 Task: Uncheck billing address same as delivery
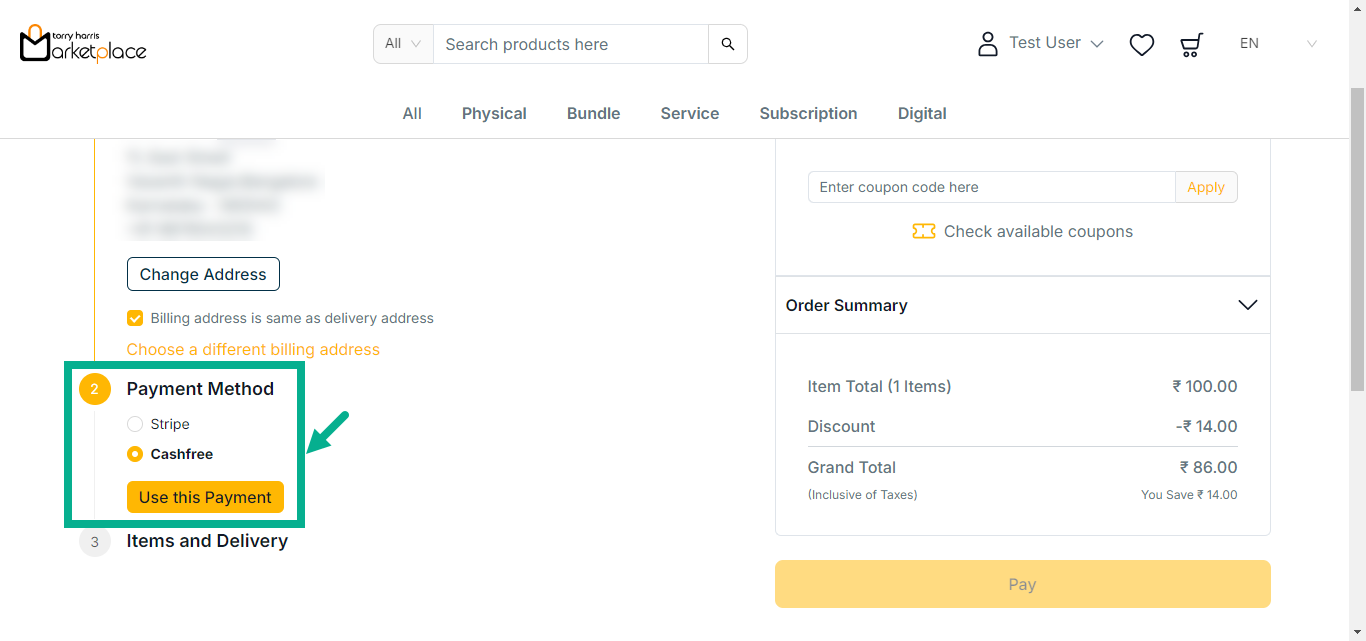(135, 318)
